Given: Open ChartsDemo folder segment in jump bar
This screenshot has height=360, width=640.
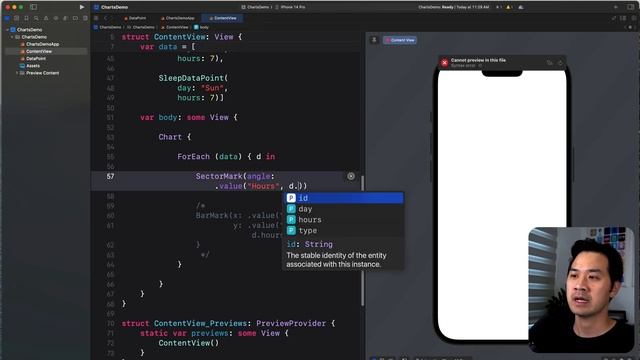Looking at the screenshot, I should coord(141,27).
